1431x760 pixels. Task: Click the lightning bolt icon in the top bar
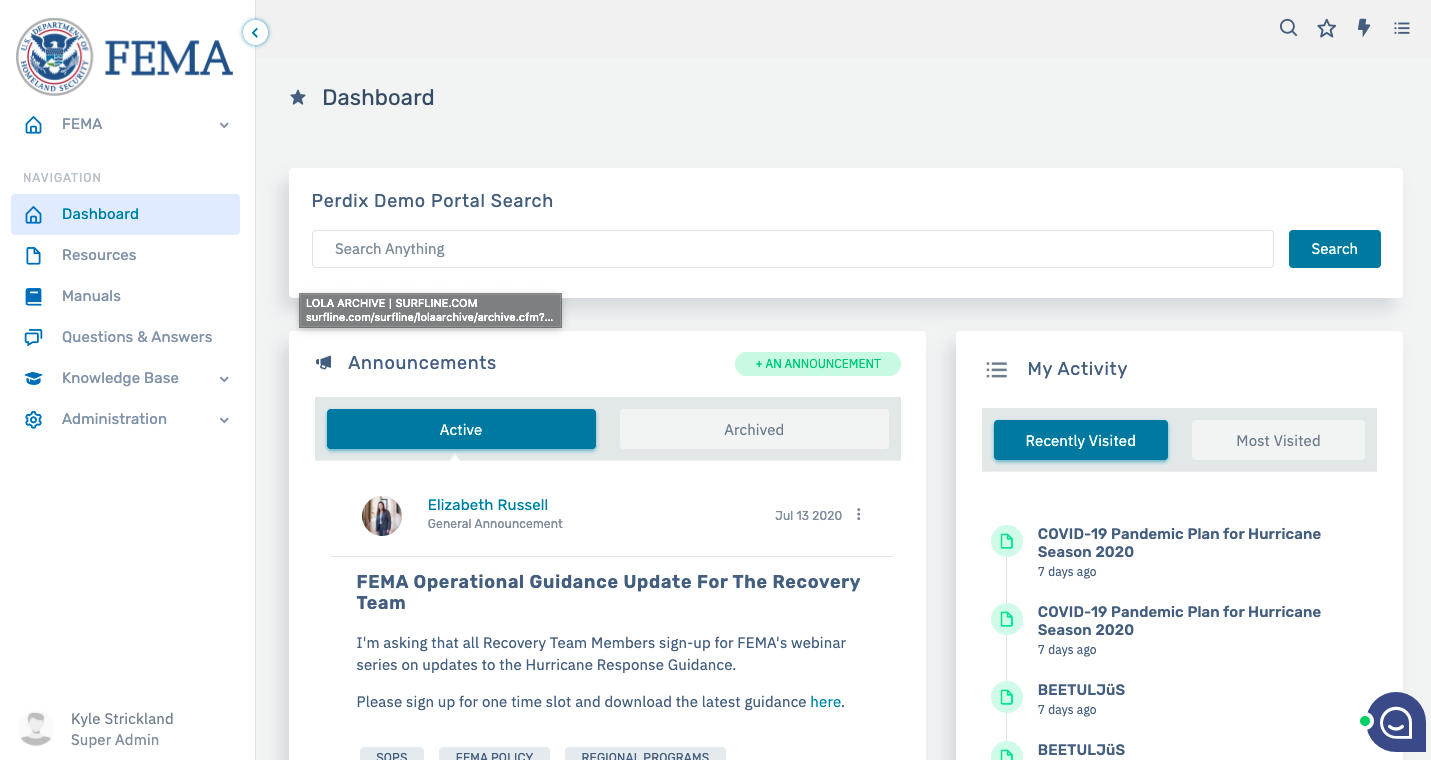(1364, 28)
